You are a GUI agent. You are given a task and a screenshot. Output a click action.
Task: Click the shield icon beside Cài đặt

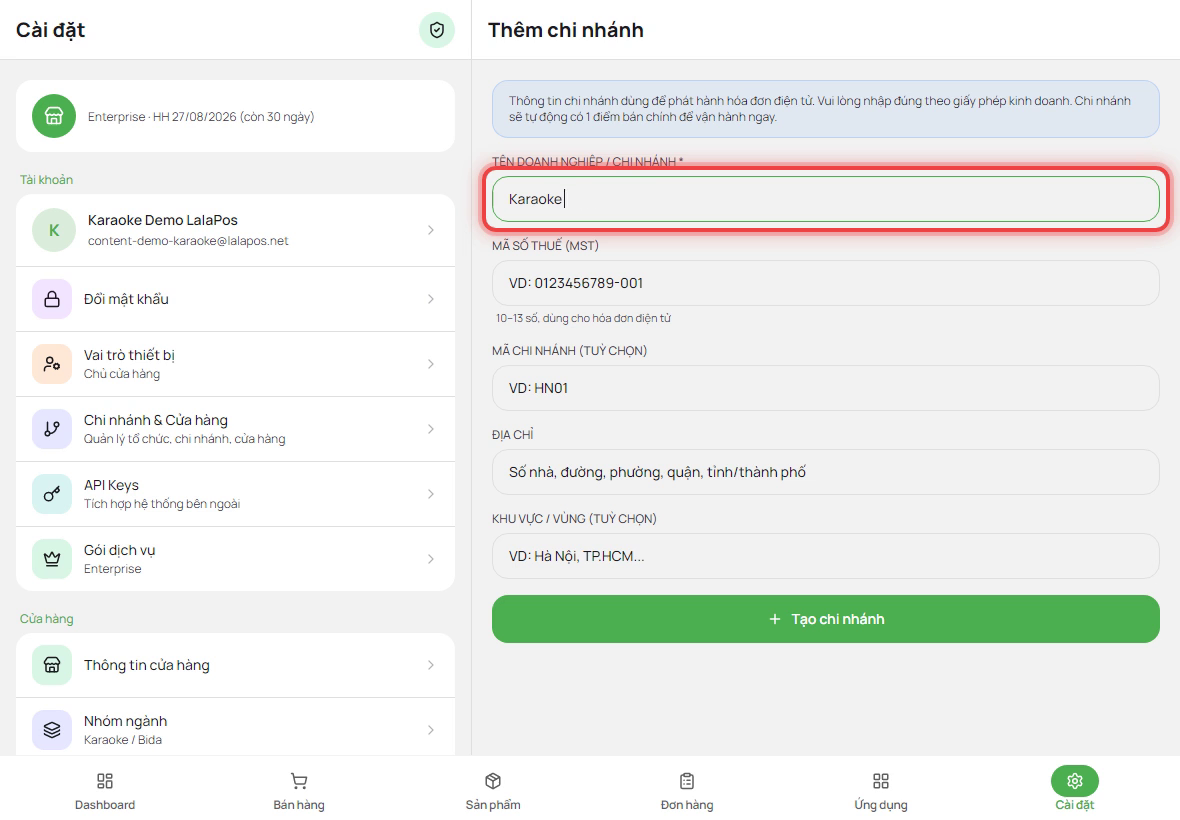pyautogui.click(x=436, y=30)
